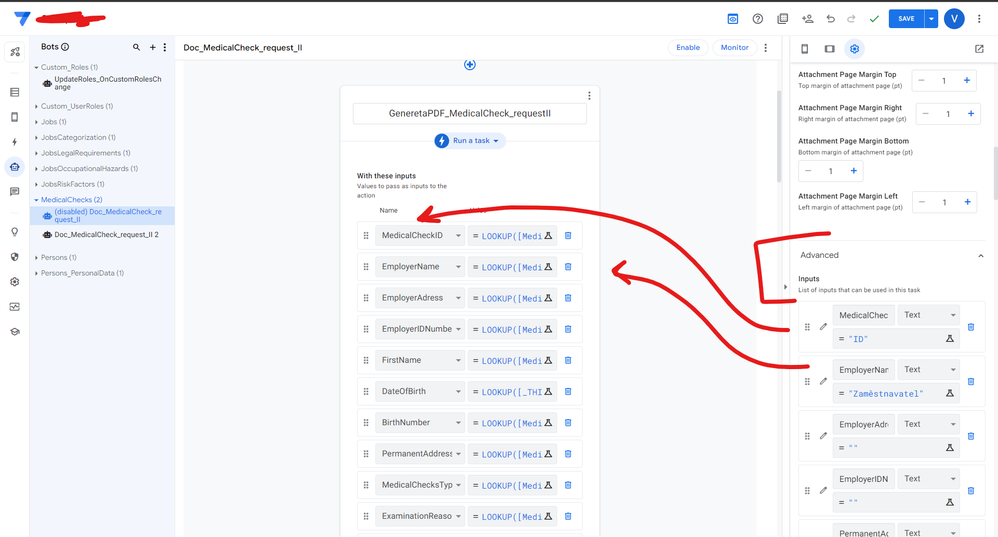Open the Learn graduation cap icon in sidebar
998x537 pixels.
(15, 331)
